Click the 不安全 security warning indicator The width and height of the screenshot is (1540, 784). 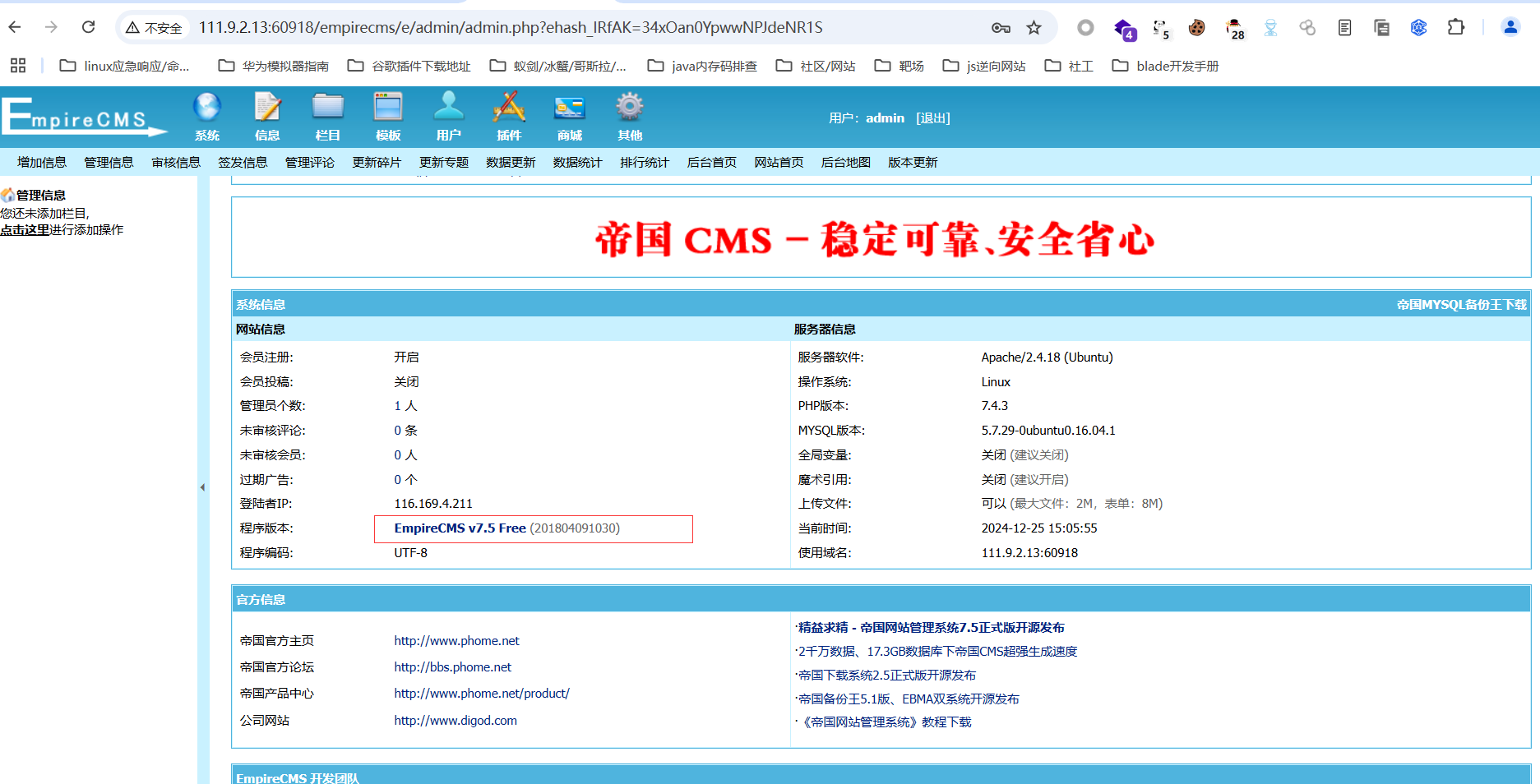coord(154,28)
